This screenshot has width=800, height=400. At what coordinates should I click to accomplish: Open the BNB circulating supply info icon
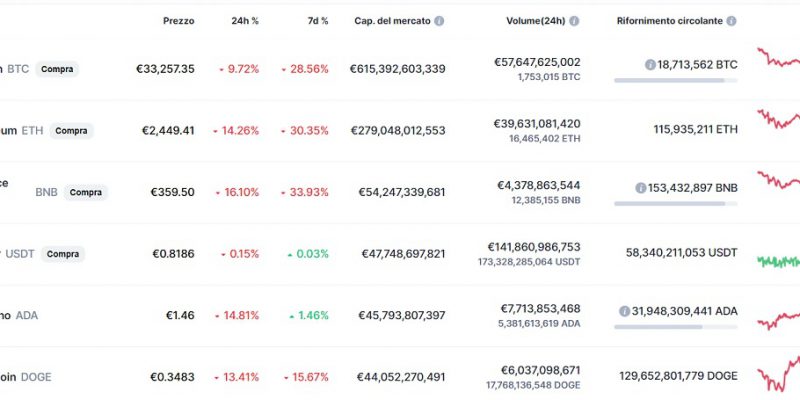click(x=641, y=188)
